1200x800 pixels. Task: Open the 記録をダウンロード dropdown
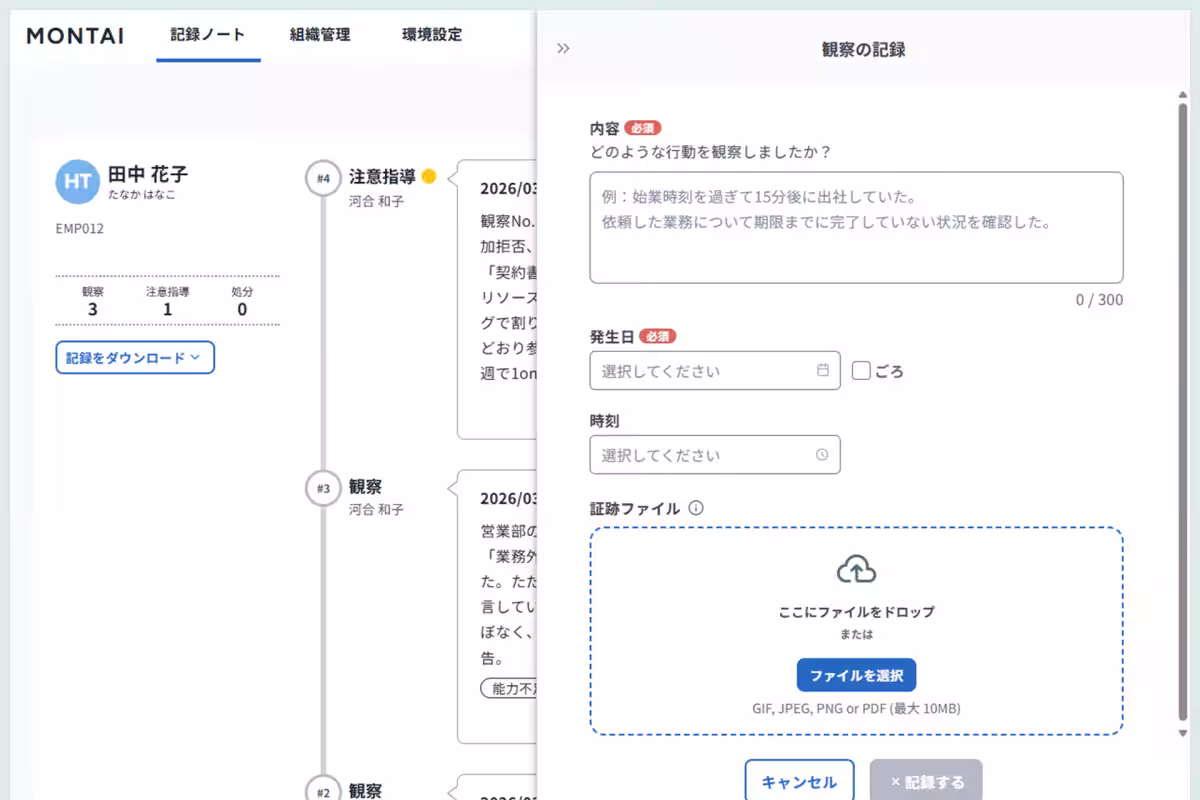[134, 359]
